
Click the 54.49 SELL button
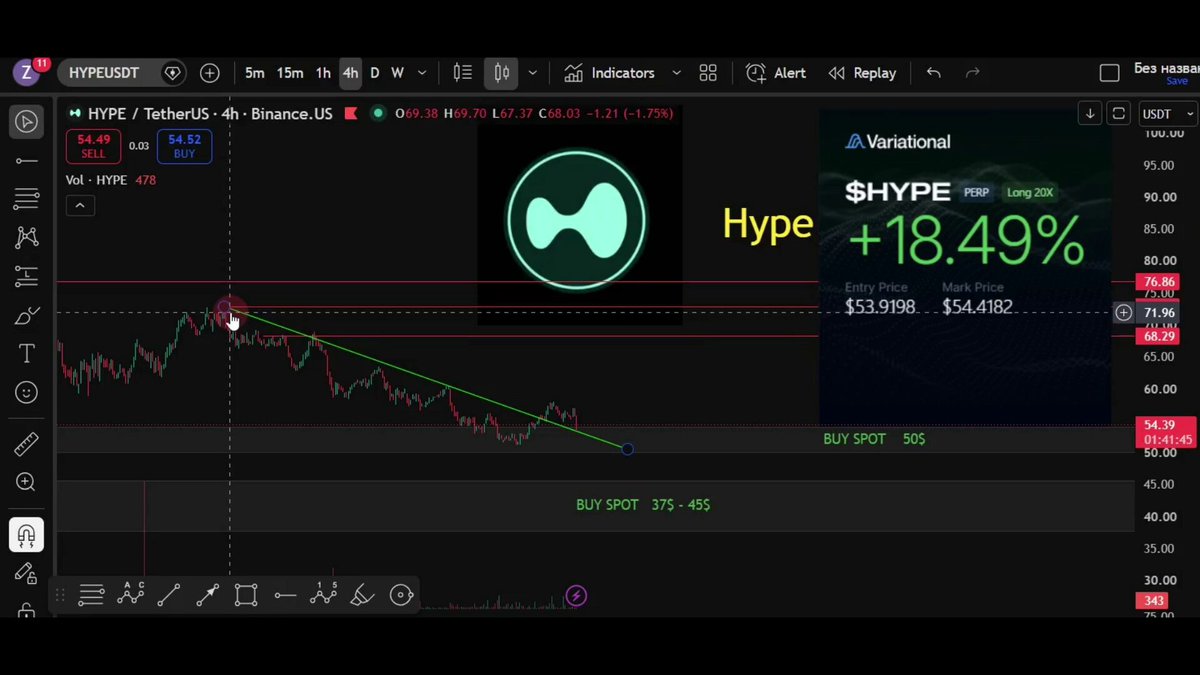tap(93, 147)
